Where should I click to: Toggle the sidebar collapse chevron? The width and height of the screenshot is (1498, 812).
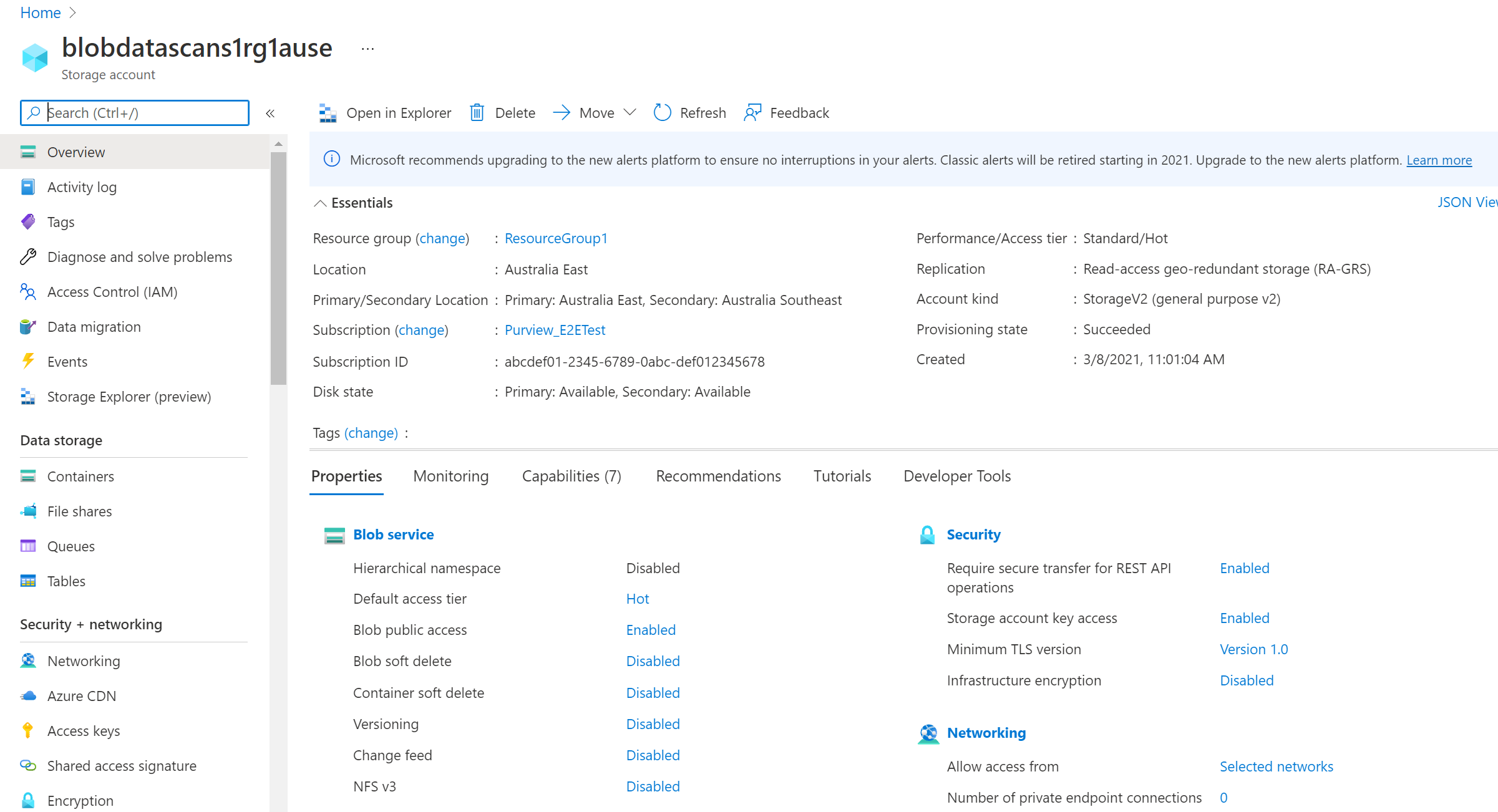point(271,113)
